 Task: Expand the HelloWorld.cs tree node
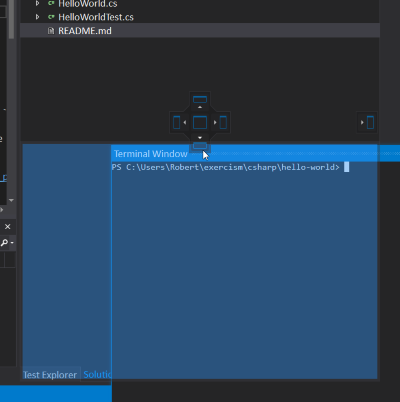click(37, 3)
